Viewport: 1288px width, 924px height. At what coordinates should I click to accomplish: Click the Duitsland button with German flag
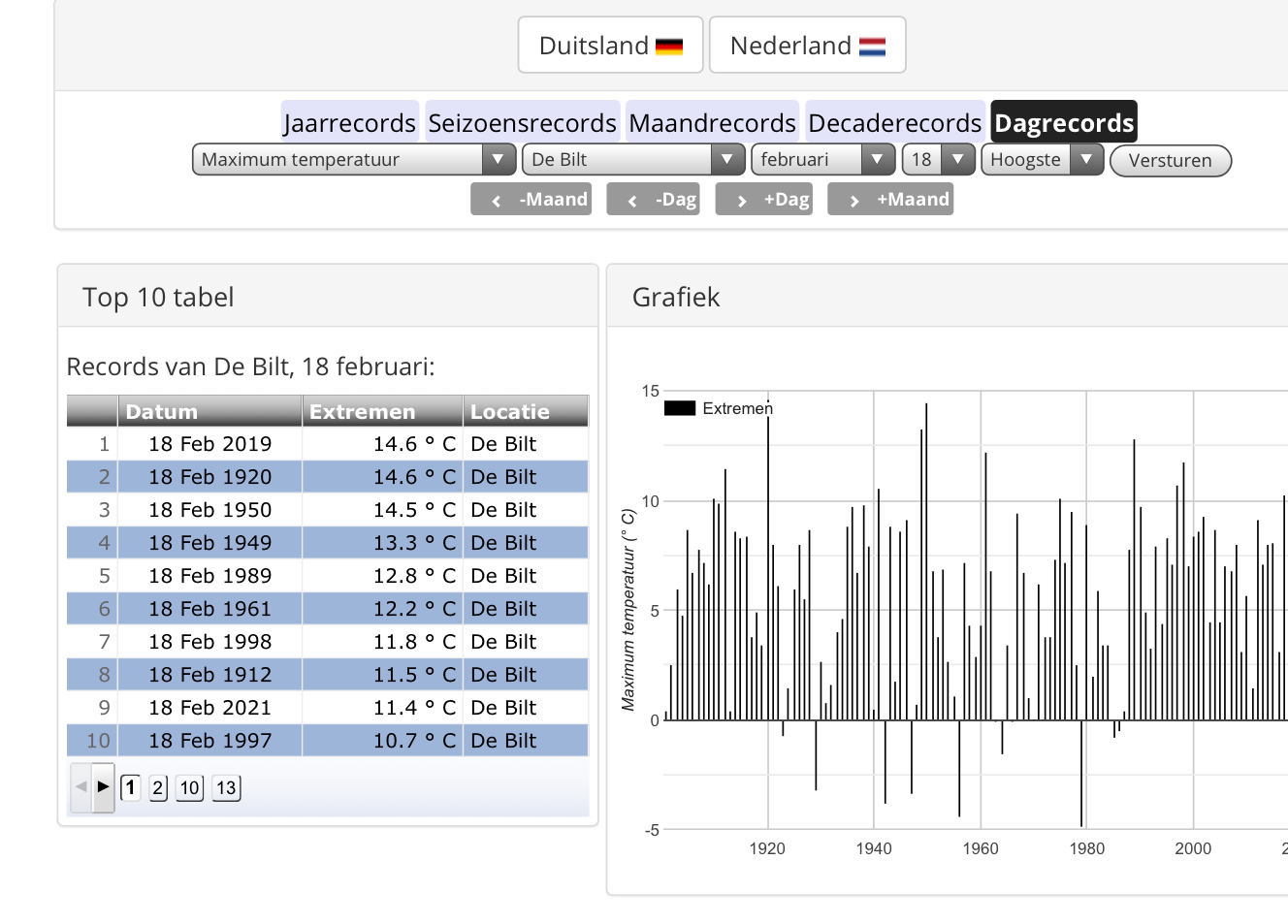[x=610, y=46]
